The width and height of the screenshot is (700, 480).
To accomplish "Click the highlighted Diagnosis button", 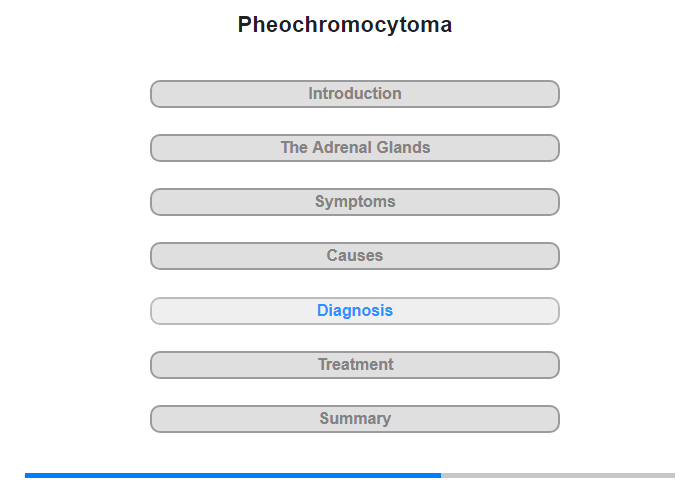I will pos(355,311).
